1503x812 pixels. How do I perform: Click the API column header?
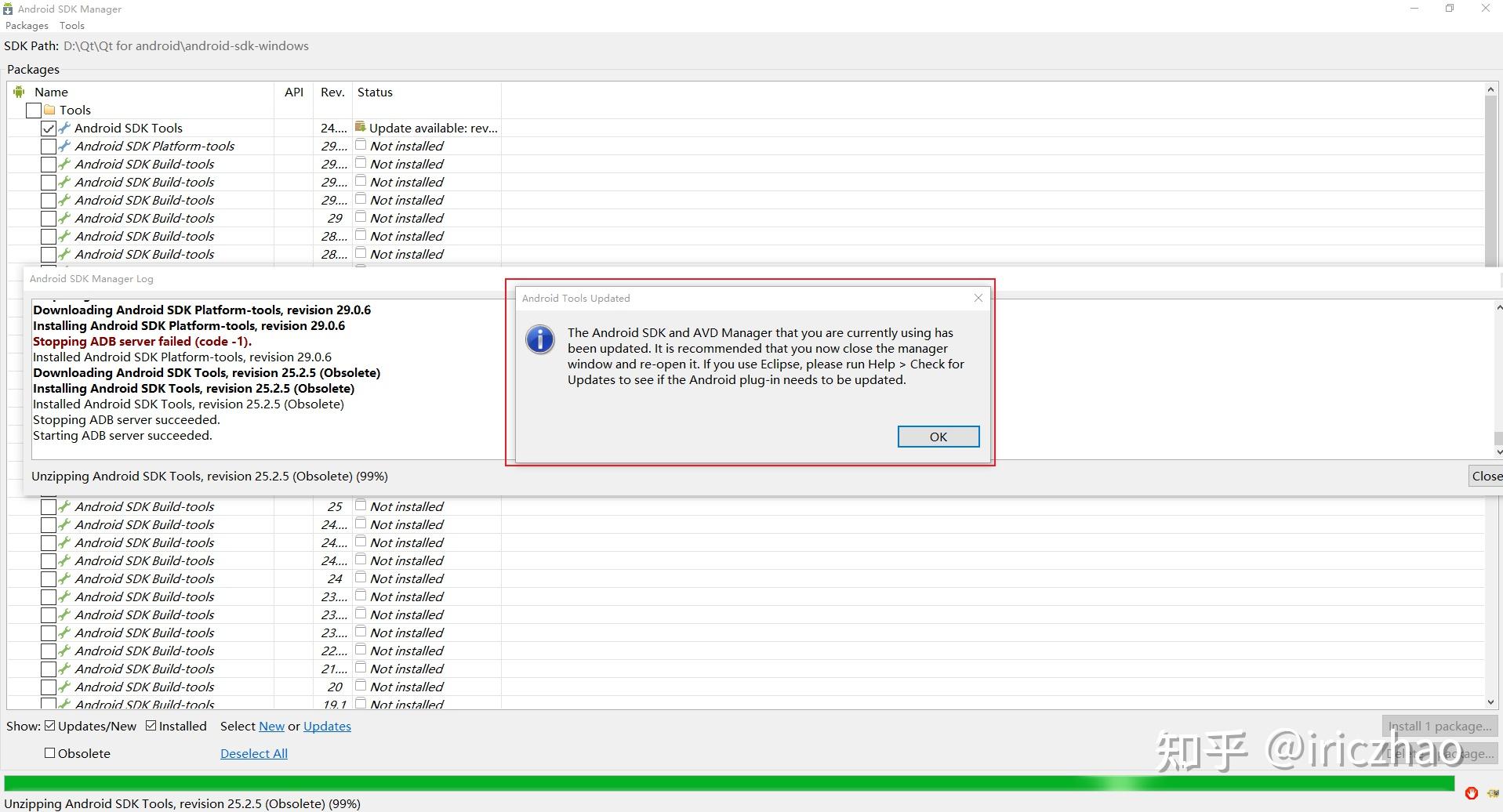click(294, 92)
